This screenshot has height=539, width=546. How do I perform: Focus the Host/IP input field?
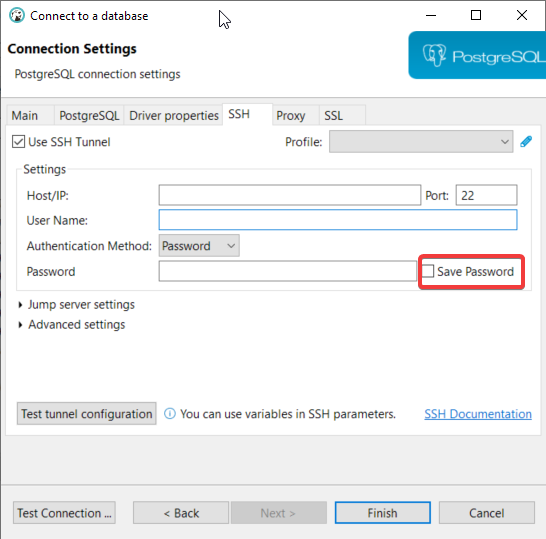[290, 195]
